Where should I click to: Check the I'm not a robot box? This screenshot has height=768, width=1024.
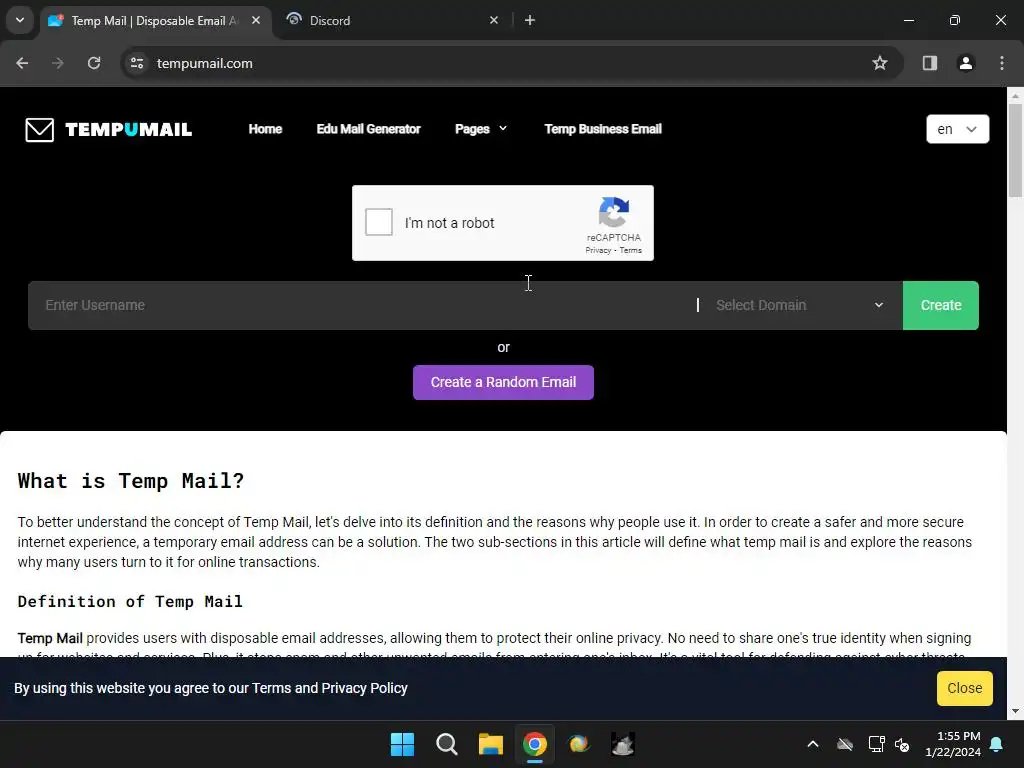pyautogui.click(x=379, y=222)
